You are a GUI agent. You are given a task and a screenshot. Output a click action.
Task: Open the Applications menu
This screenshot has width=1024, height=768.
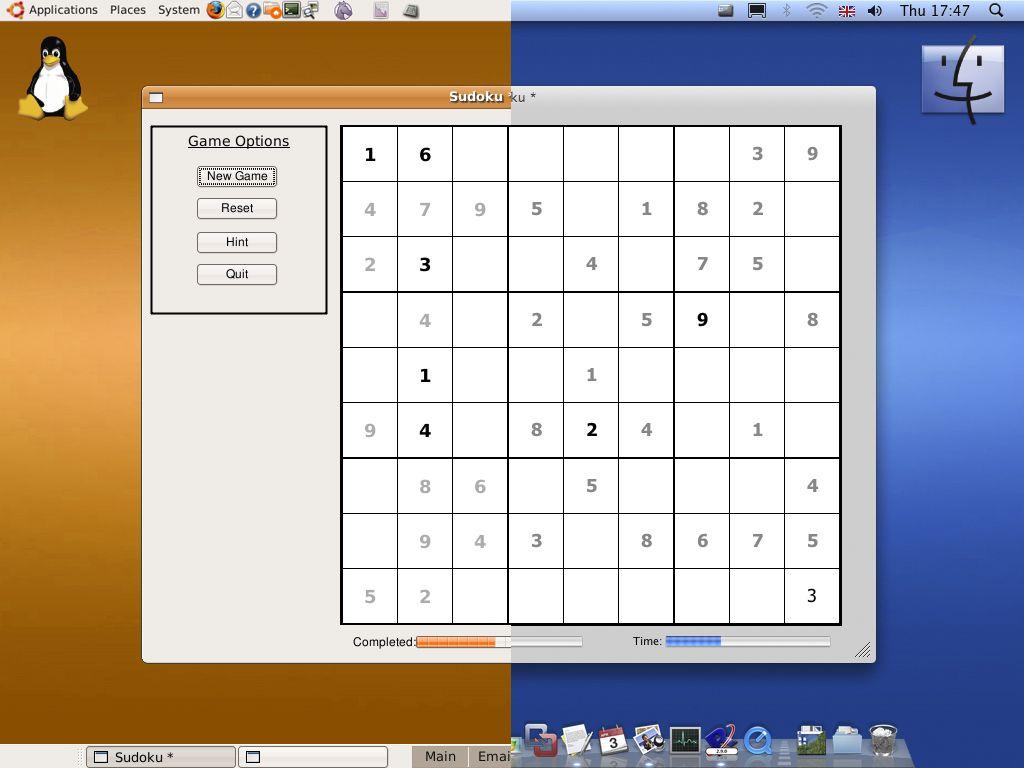[63, 10]
